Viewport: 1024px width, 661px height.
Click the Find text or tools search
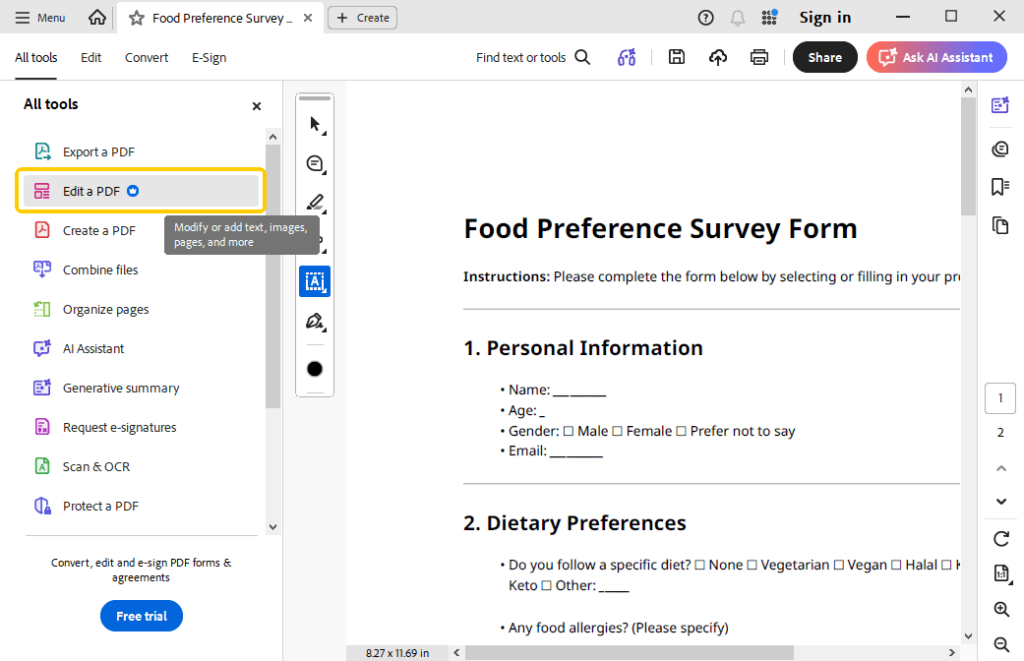(532, 57)
